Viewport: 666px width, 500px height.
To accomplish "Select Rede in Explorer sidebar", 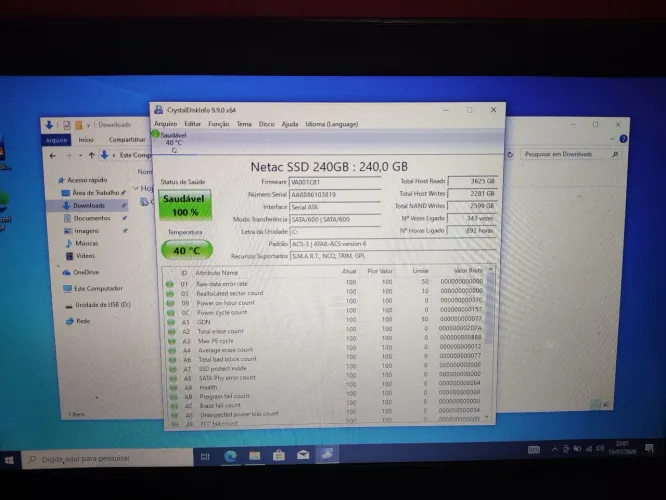I will (83, 321).
